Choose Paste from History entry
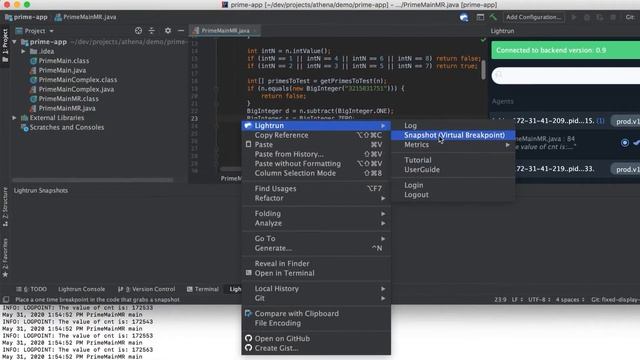This screenshot has width=640, height=360. [x=316, y=154]
